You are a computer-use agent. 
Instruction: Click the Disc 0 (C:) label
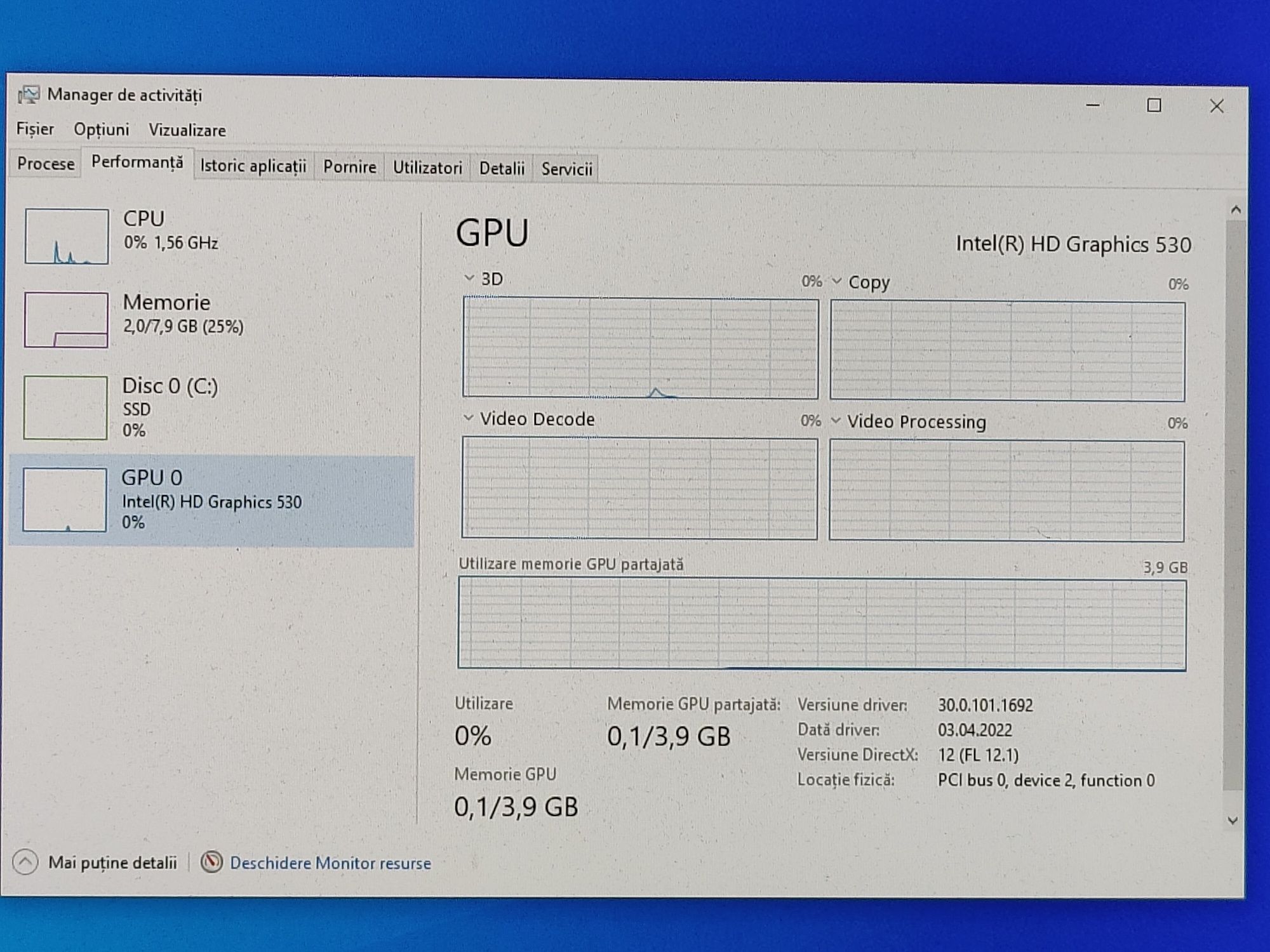point(170,386)
